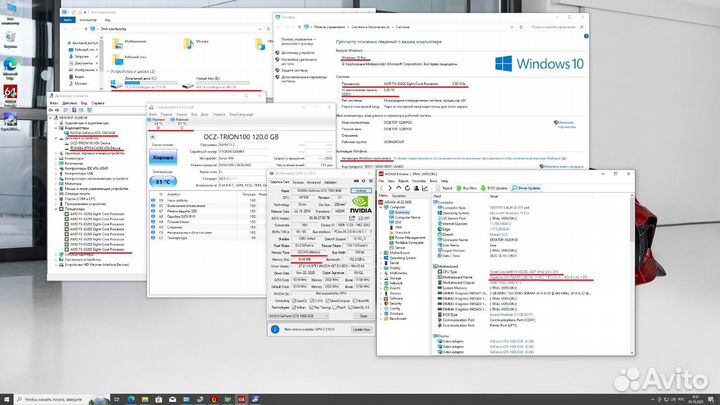Toggle GPU-Z Vulkan checkbox
Screen dimensions: 720x405
[293, 307]
